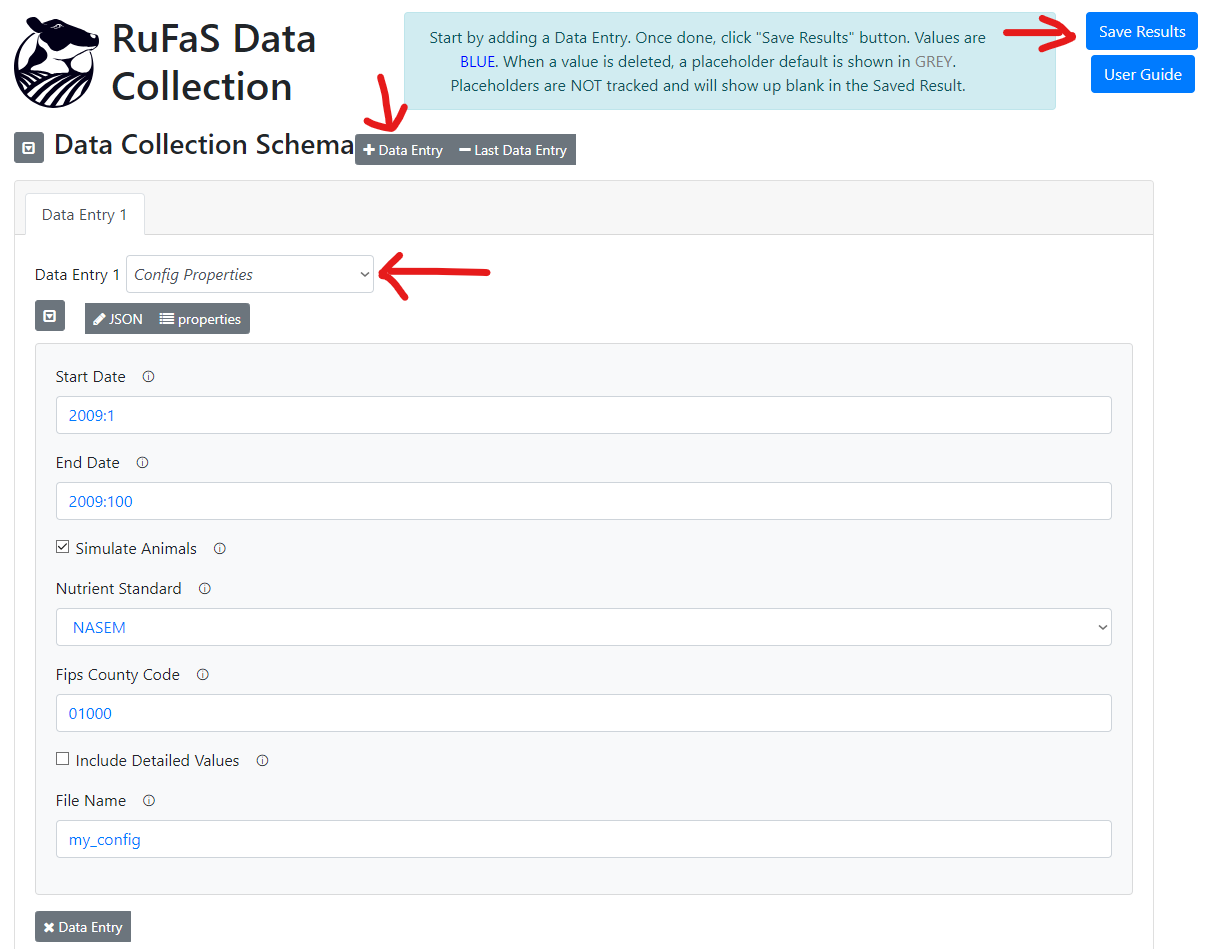Show info for Include Detailed Values
Image resolution: width=1207 pixels, height=949 pixels.
click(262, 761)
